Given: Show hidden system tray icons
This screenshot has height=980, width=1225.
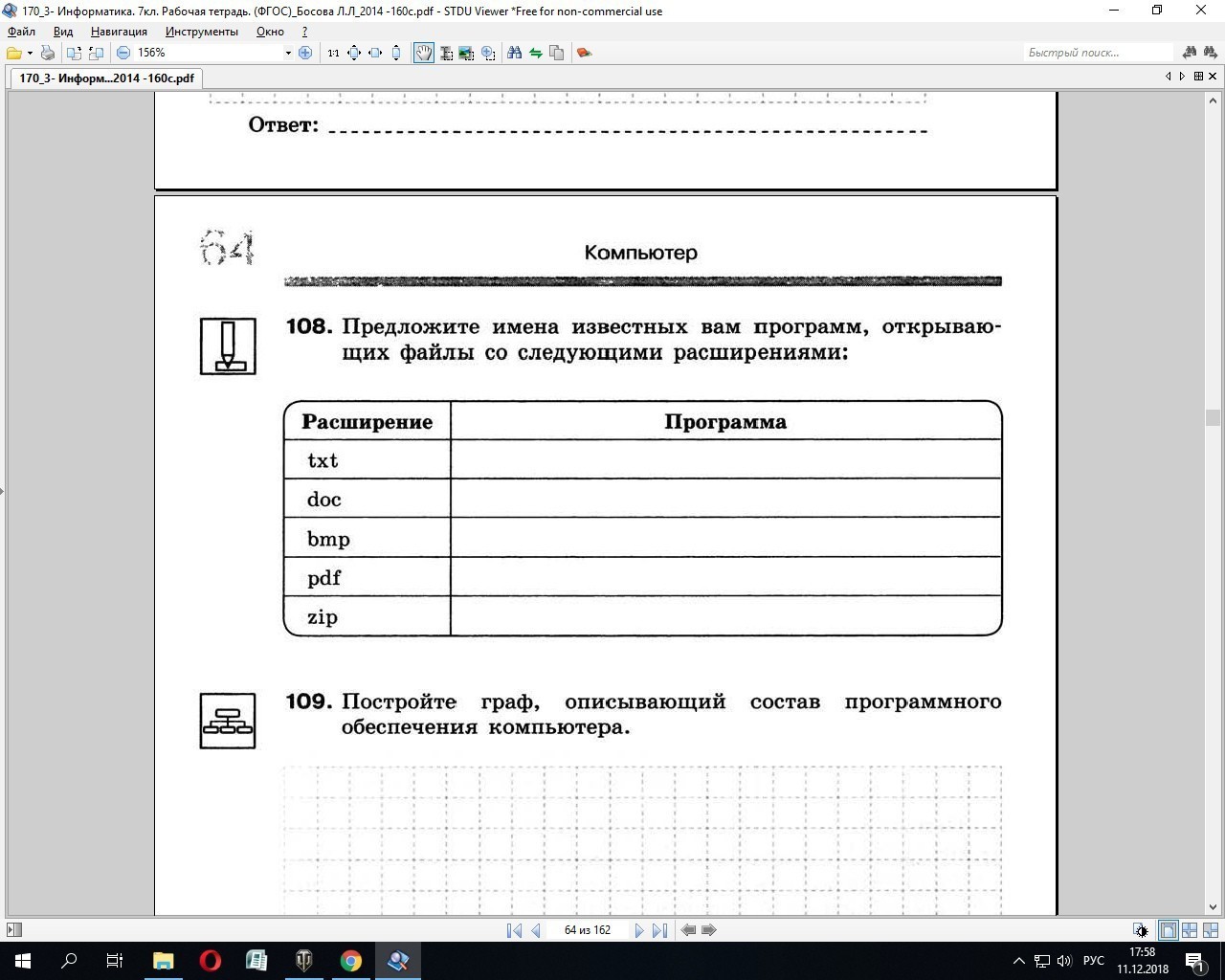Looking at the screenshot, I should (x=1018, y=961).
